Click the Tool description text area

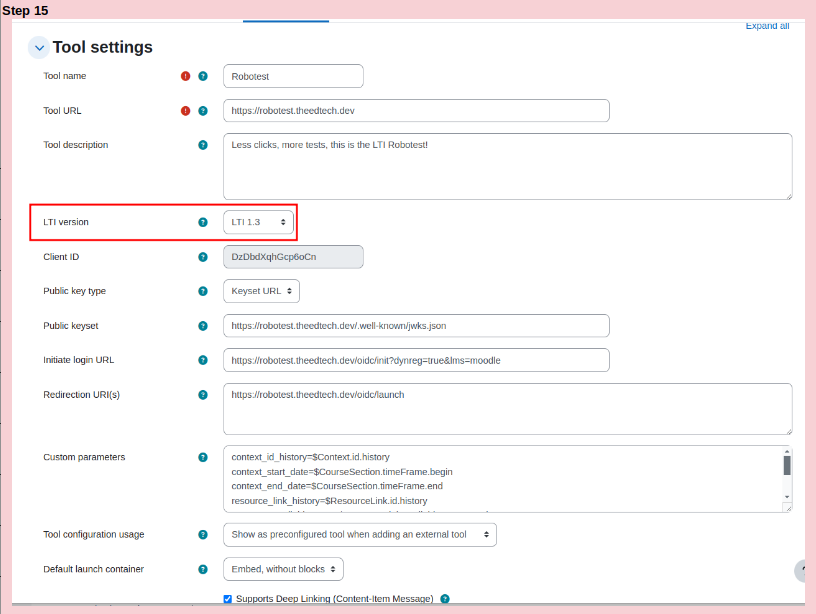[507, 167]
